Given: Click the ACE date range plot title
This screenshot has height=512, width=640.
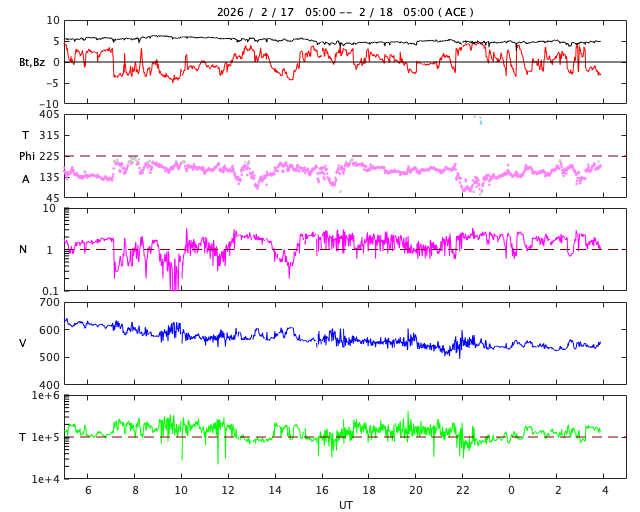Looking at the screenshot, I should pos(345,12).
